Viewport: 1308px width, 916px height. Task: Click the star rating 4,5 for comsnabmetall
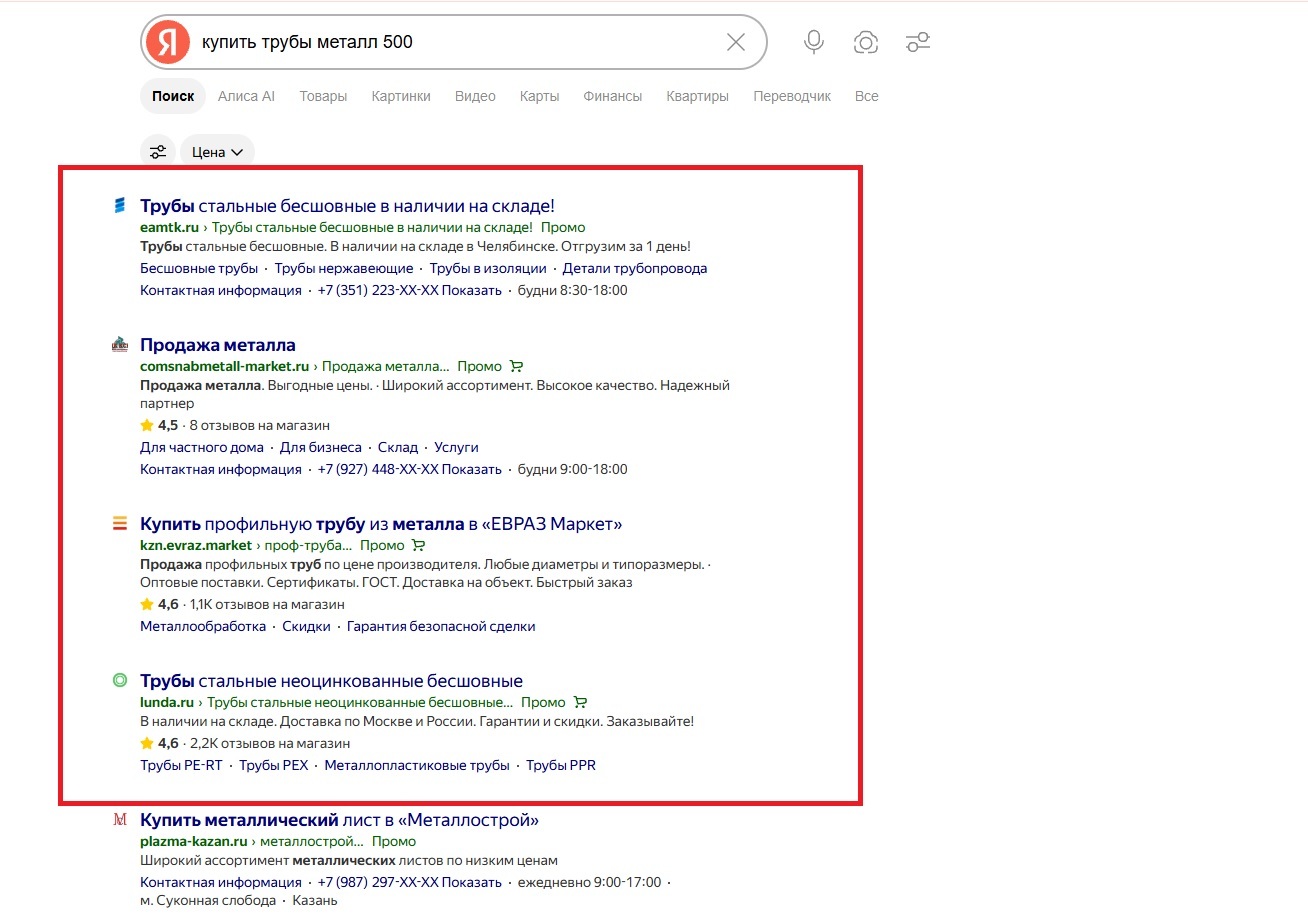click(x=160, y=425)
